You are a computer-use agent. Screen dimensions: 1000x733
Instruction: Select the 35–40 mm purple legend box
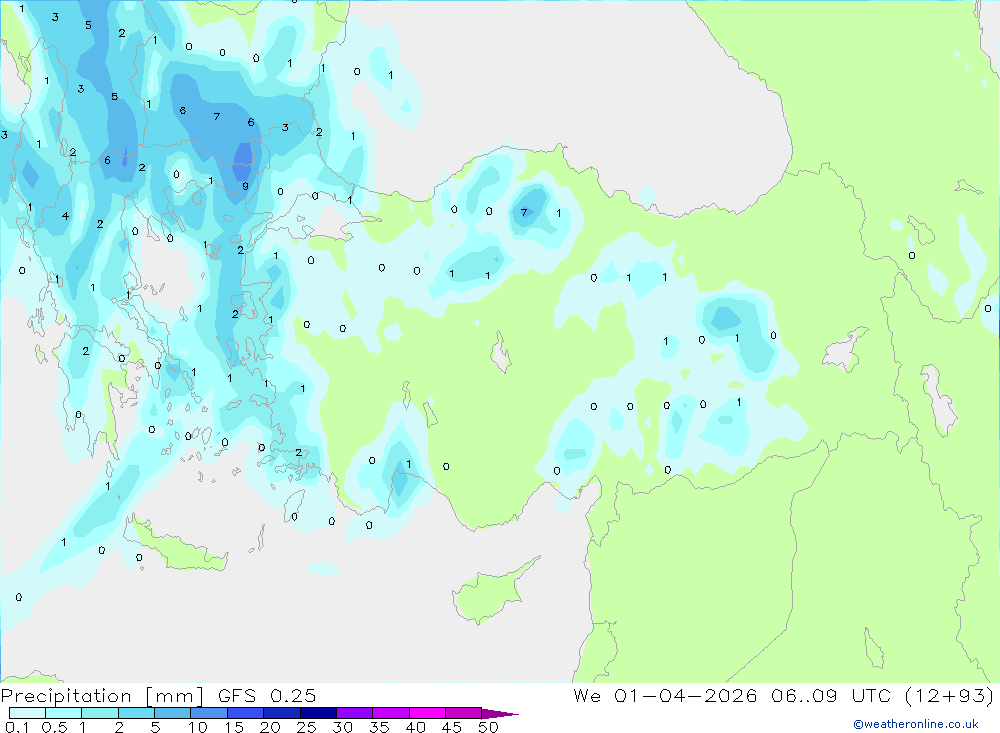(391, 713)
